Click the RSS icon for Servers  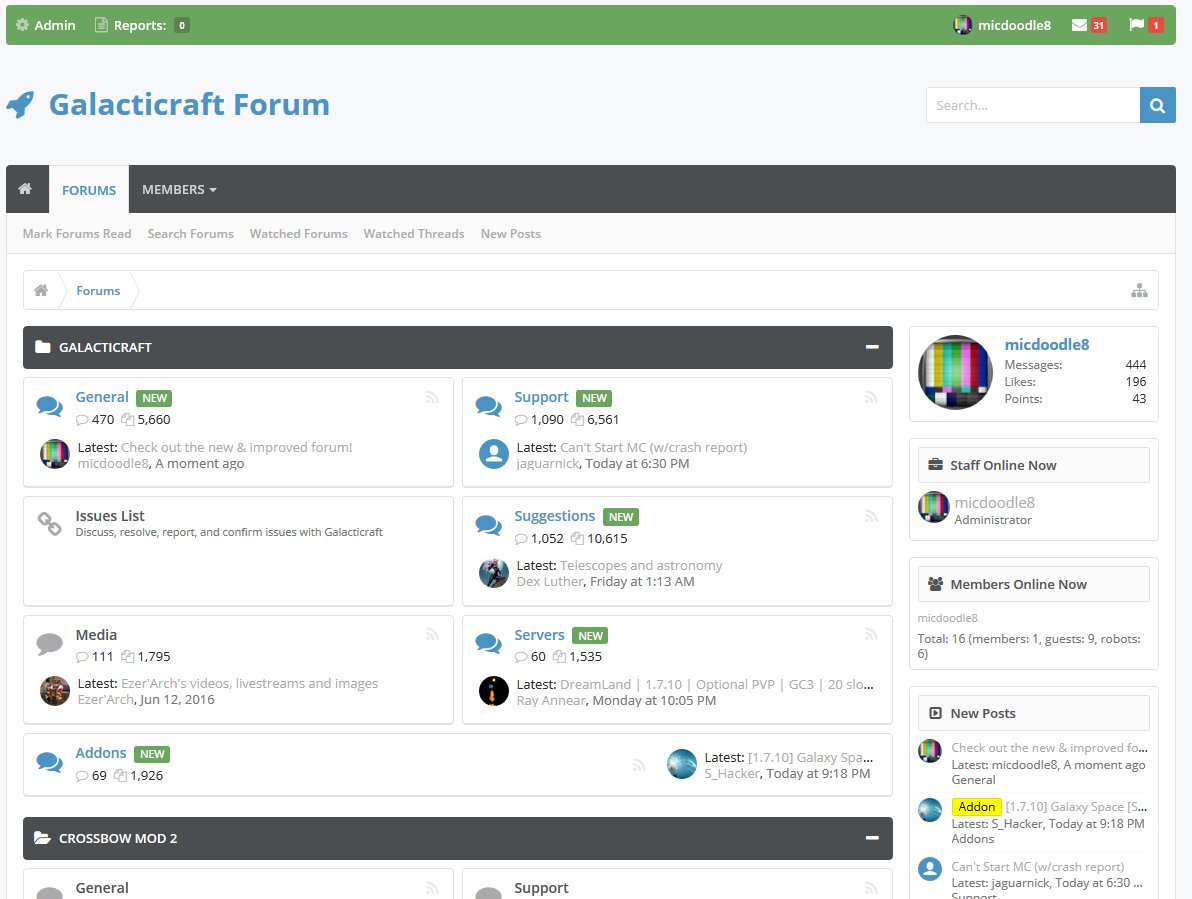click(871, 635)
